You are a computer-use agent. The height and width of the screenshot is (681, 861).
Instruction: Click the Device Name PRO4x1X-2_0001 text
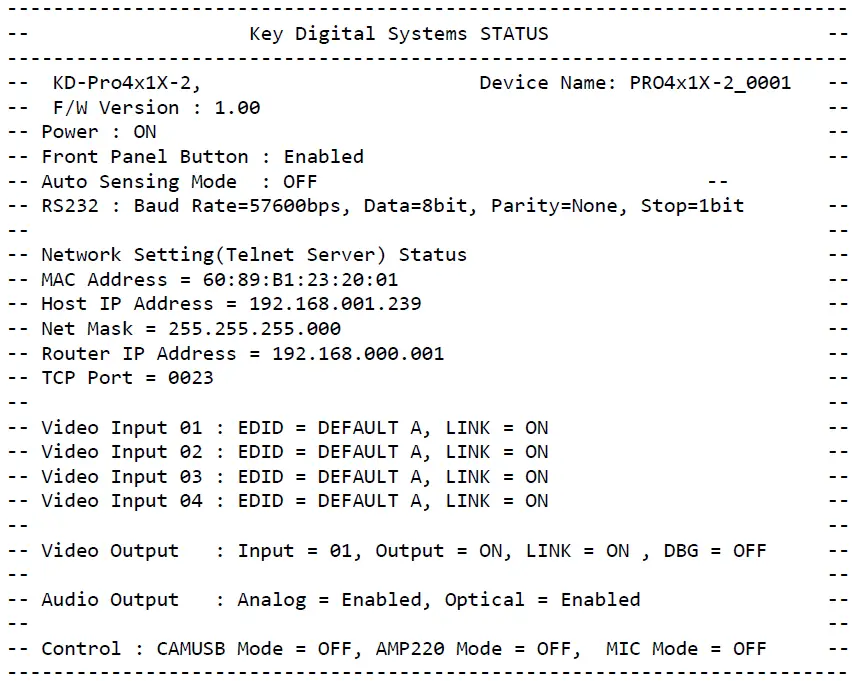coord(635,83)
